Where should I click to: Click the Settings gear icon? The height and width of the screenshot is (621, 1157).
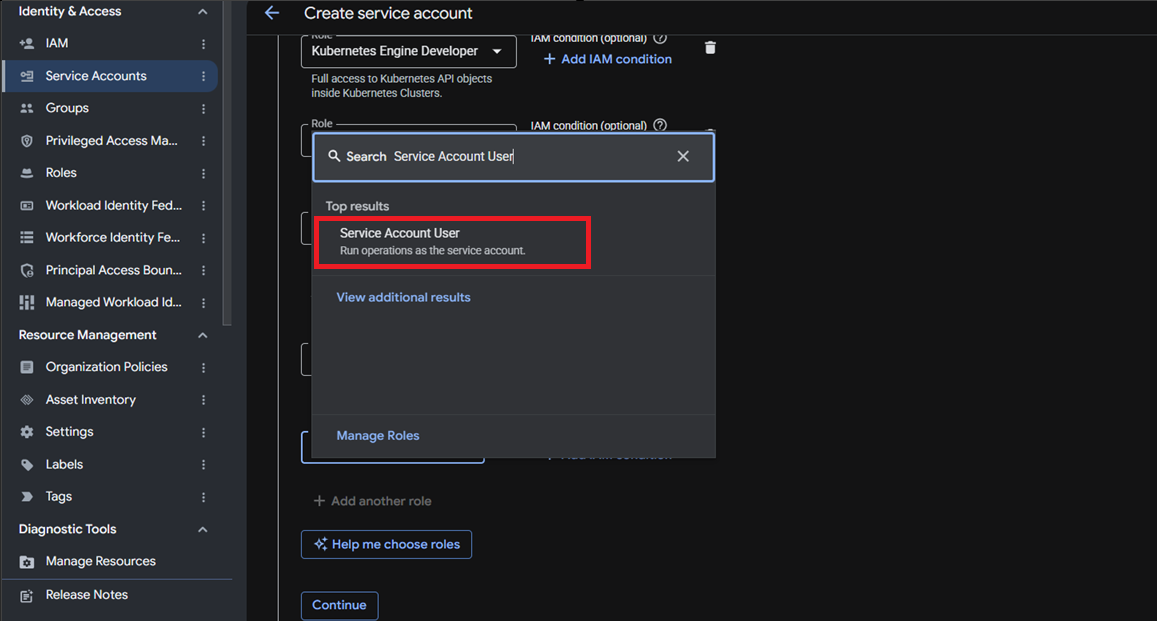point(27,432)
